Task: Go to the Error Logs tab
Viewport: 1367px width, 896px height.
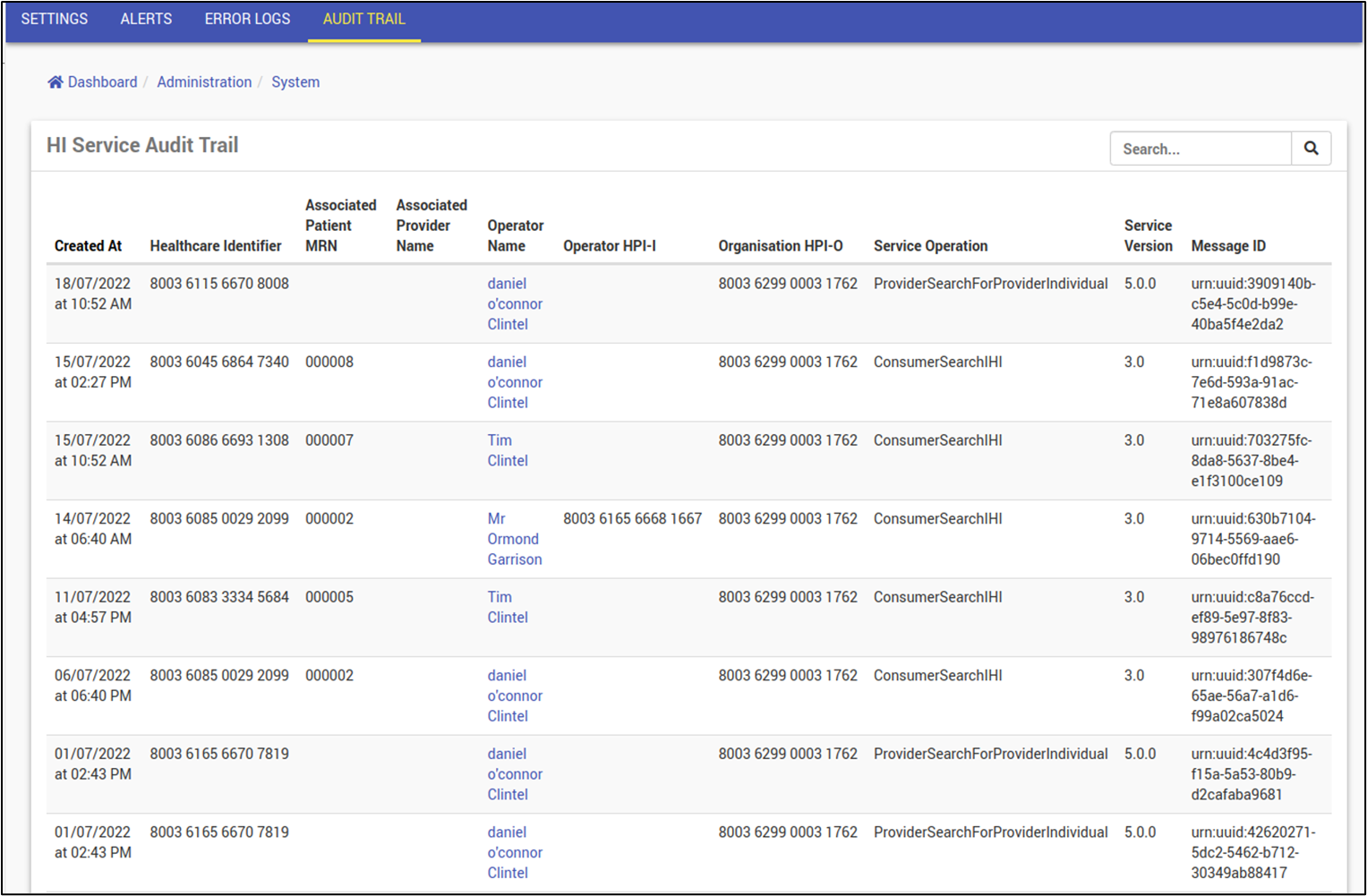Action: coord(247,19)
